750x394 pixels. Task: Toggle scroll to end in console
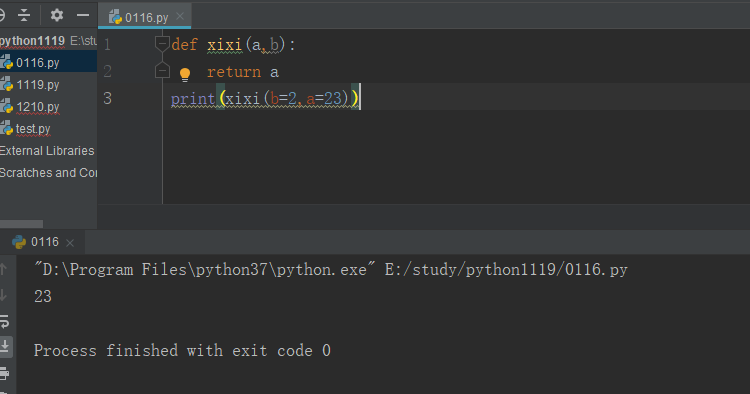(x=5, y=346)
